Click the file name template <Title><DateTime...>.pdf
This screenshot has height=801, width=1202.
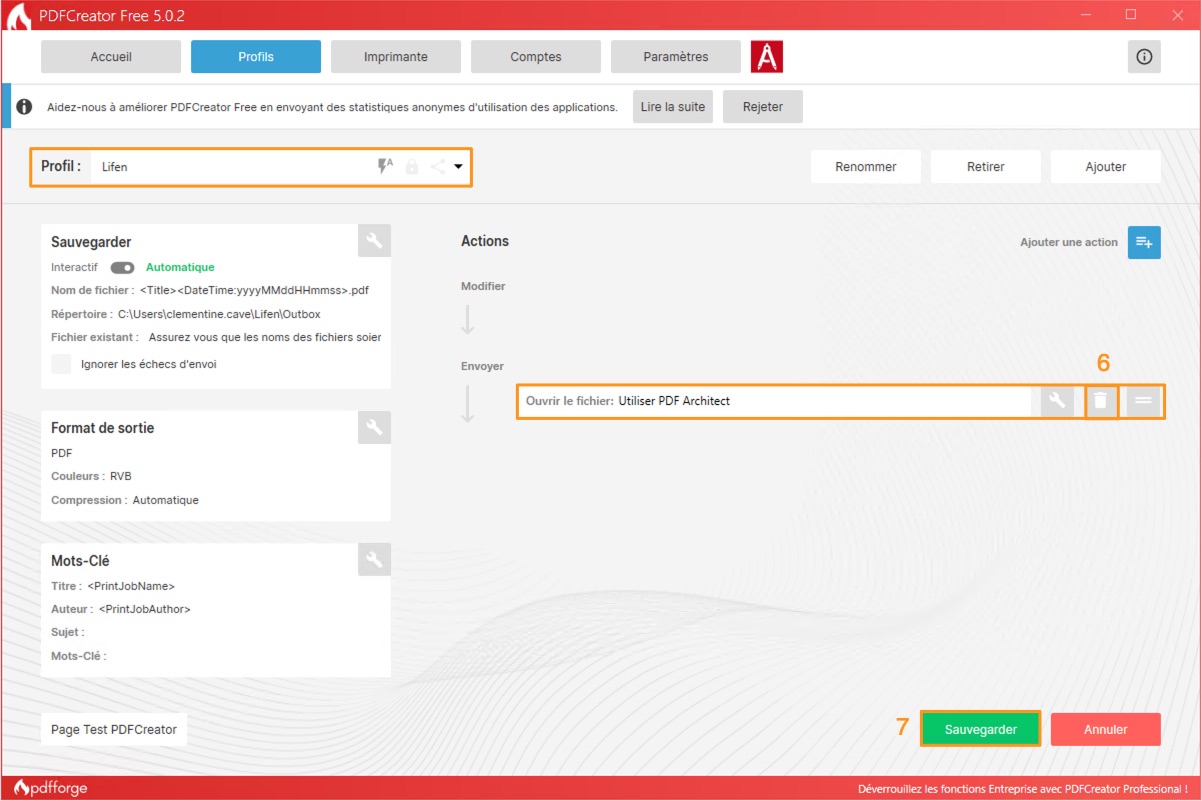click(255, 290)
